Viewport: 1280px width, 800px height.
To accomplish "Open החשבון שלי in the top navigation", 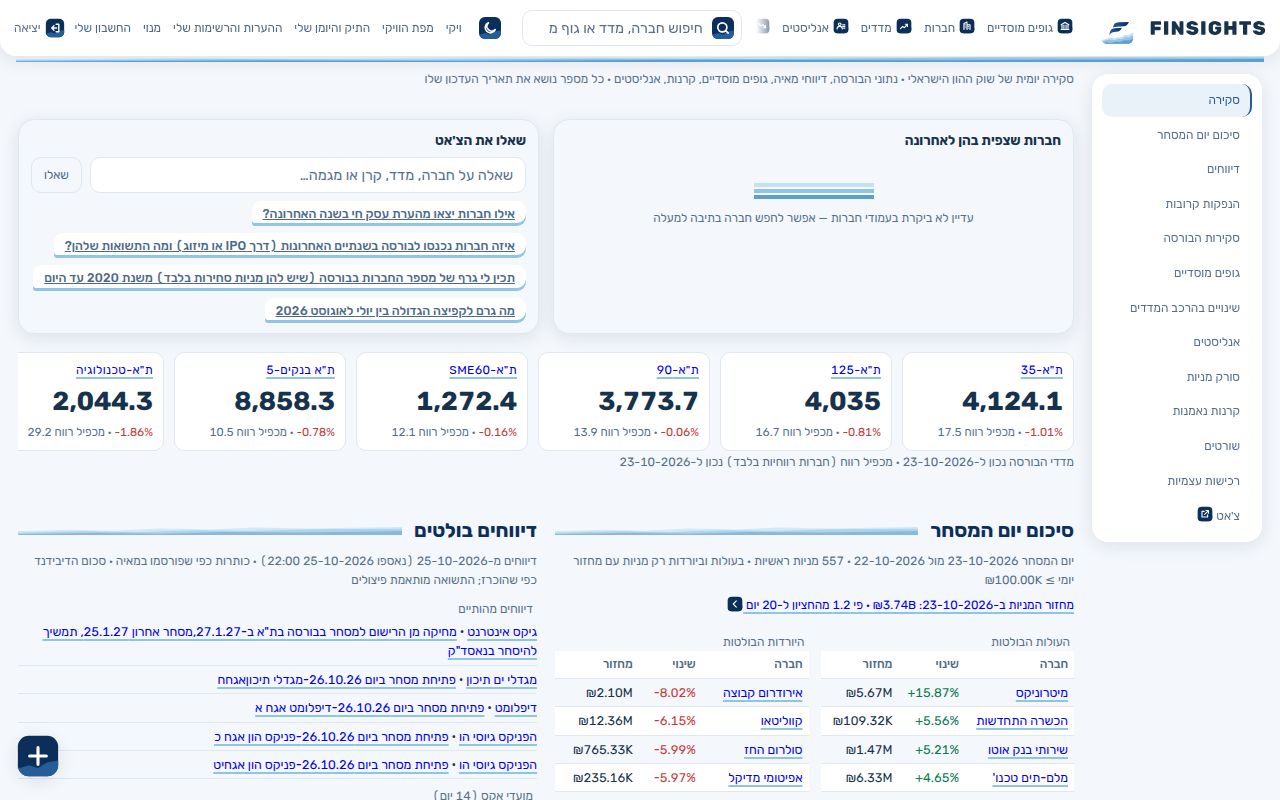I will point(103,28).
